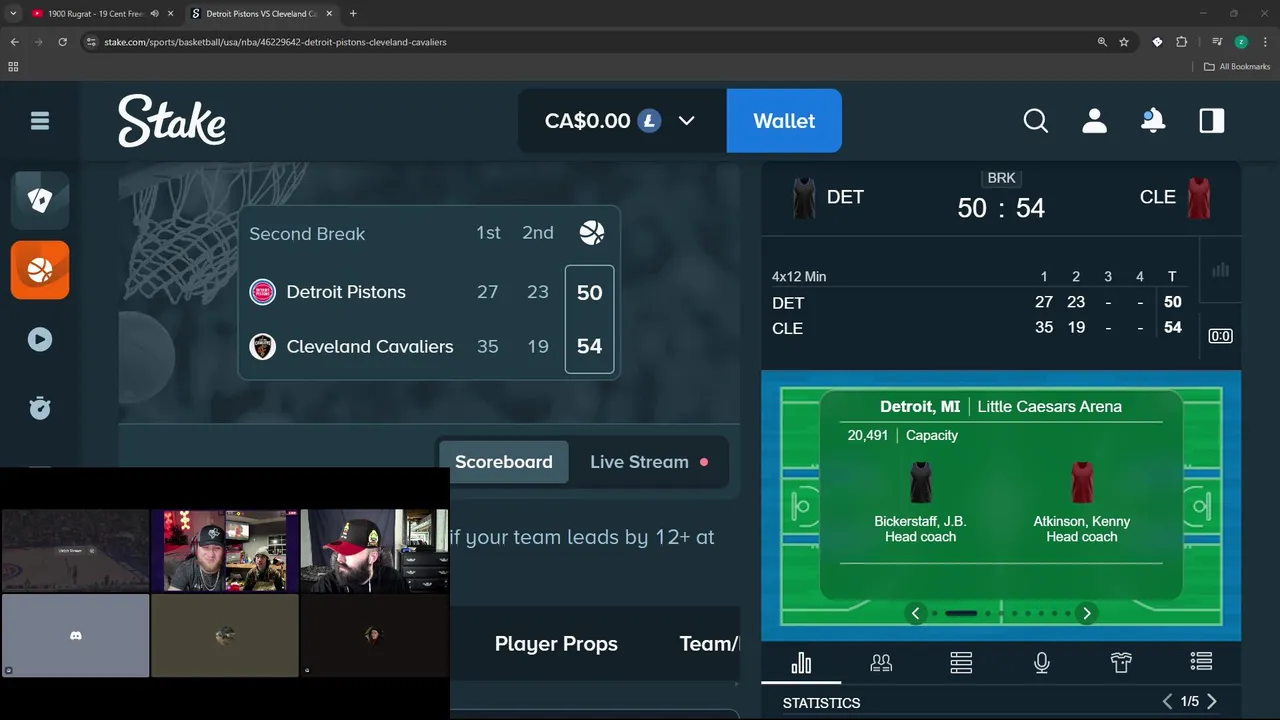The image size is (1280, 720).
Task: Click the CLE red jersey in header
Action: tap(1199, 198)
